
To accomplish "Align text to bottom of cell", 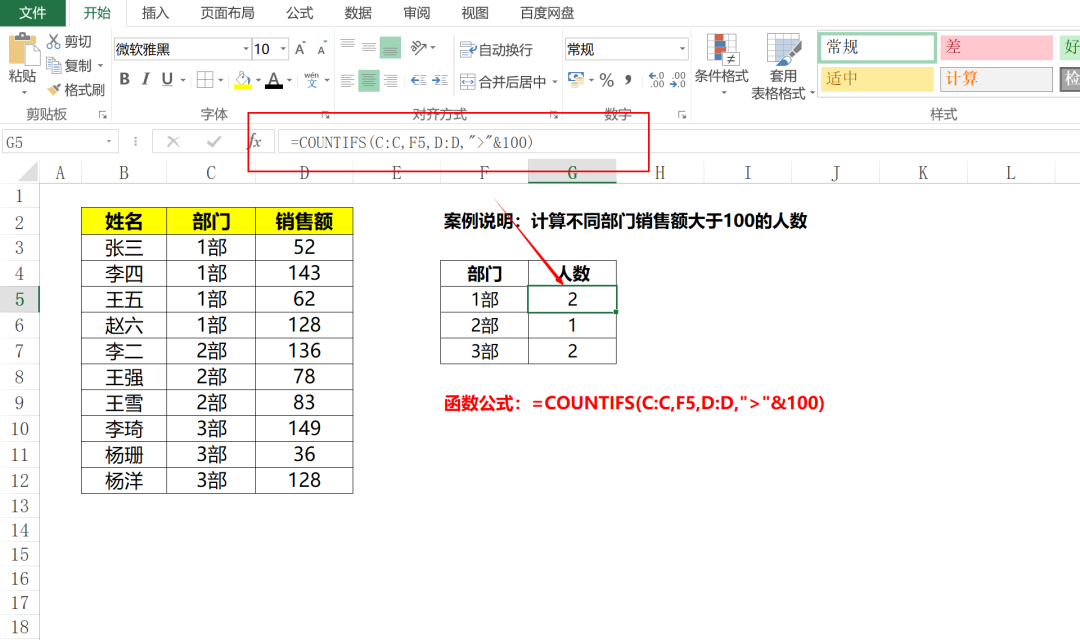I will click(391, 47).
